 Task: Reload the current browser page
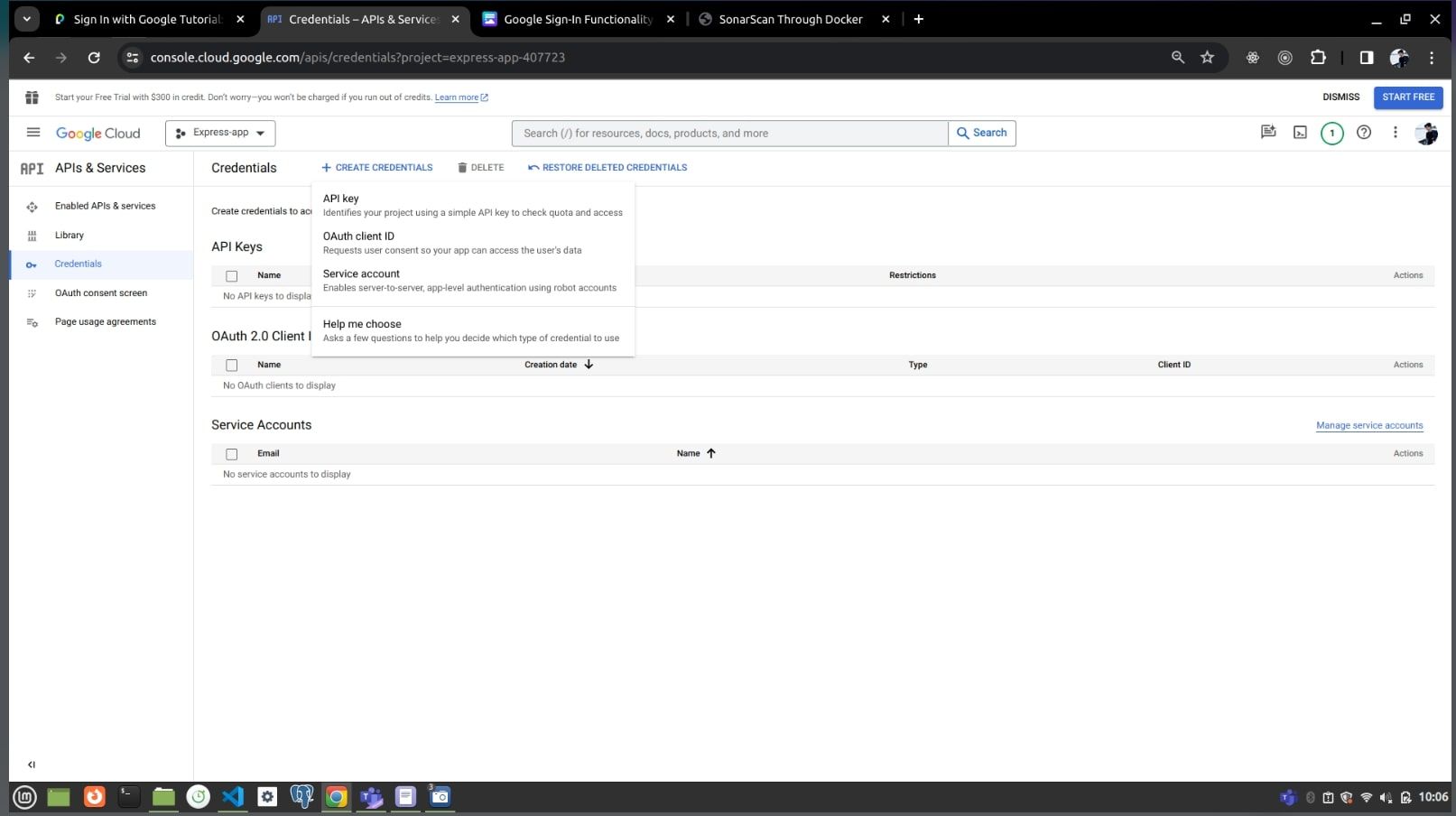(94, 57)
